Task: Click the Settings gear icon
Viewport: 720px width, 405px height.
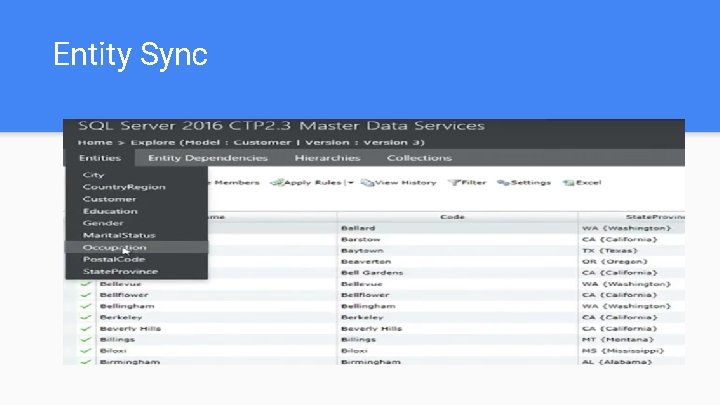Action: click(x=503, y=183)
